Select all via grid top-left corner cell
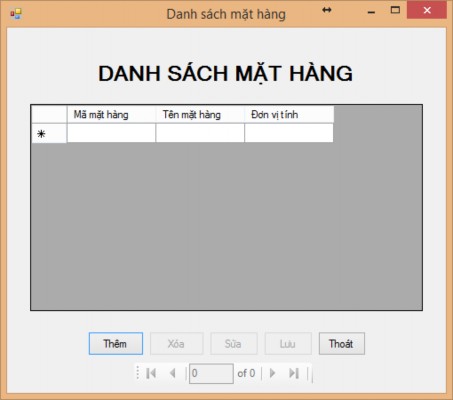The width and height of the screenshot is (453, 400). [49, 115]
